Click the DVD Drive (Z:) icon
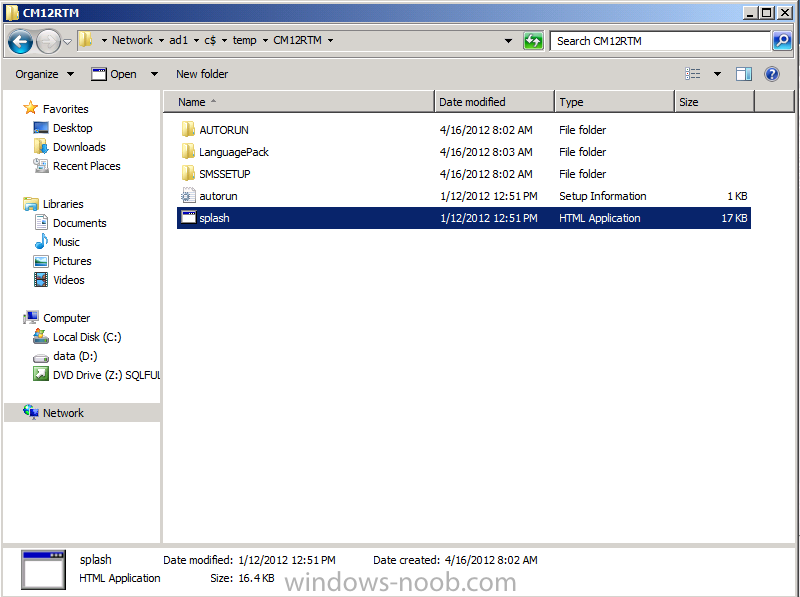The image size is (800, 597). coord(41,374)
